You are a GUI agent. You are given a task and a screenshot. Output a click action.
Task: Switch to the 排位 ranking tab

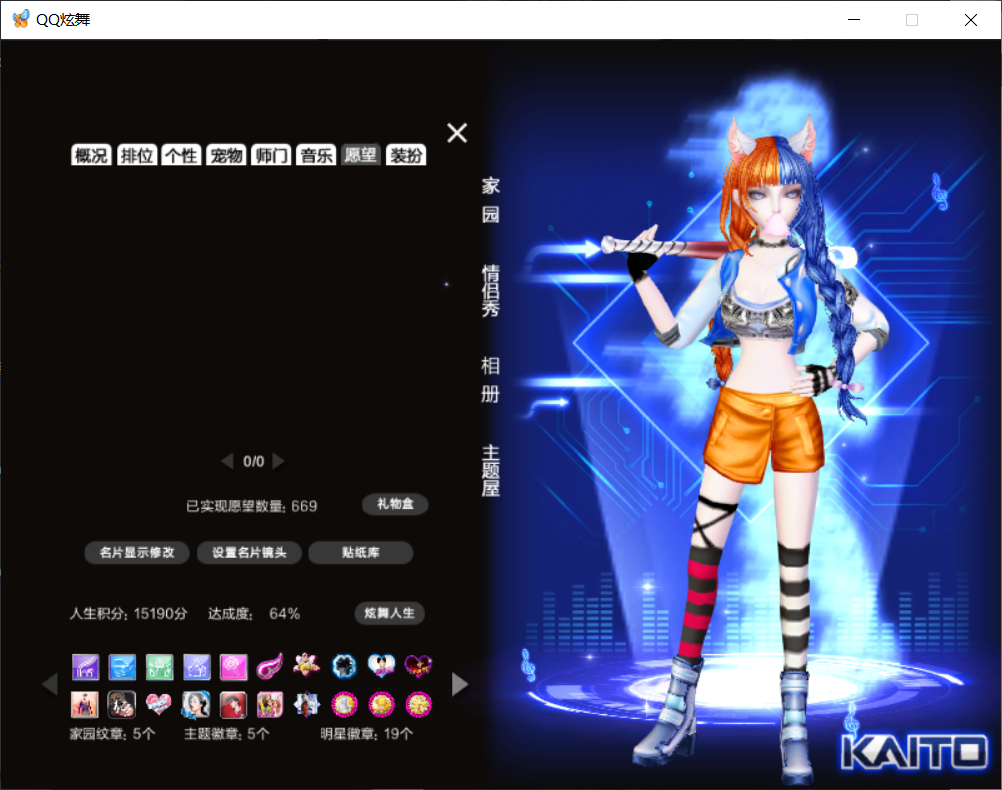pyautogui.click(x=137, y=155)
